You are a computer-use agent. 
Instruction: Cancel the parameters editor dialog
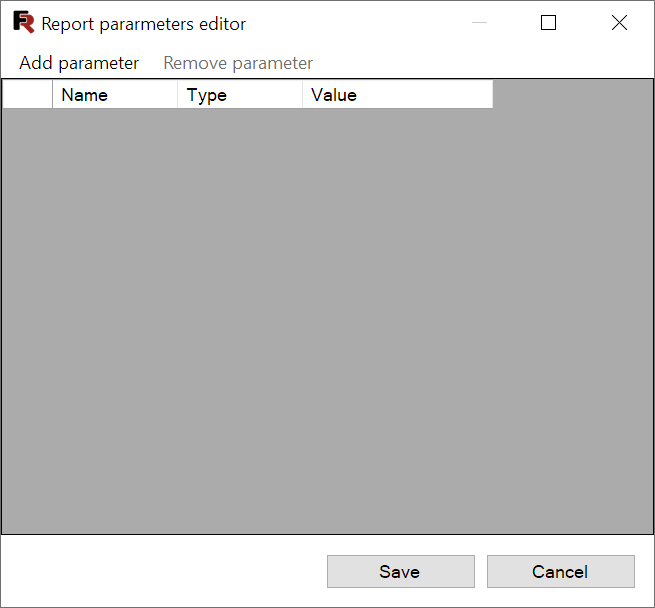561,571
